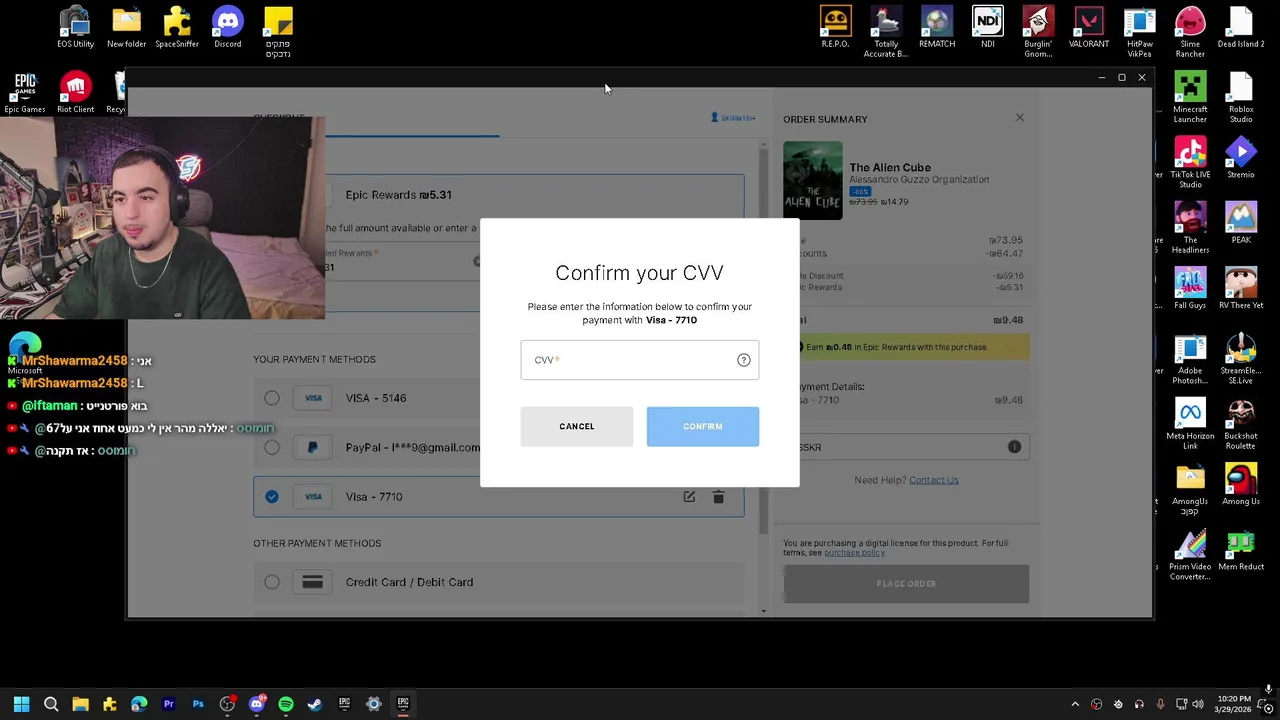
Task: Open Meta Horizon Link desktop icon
Action: tap(1190, 423)
